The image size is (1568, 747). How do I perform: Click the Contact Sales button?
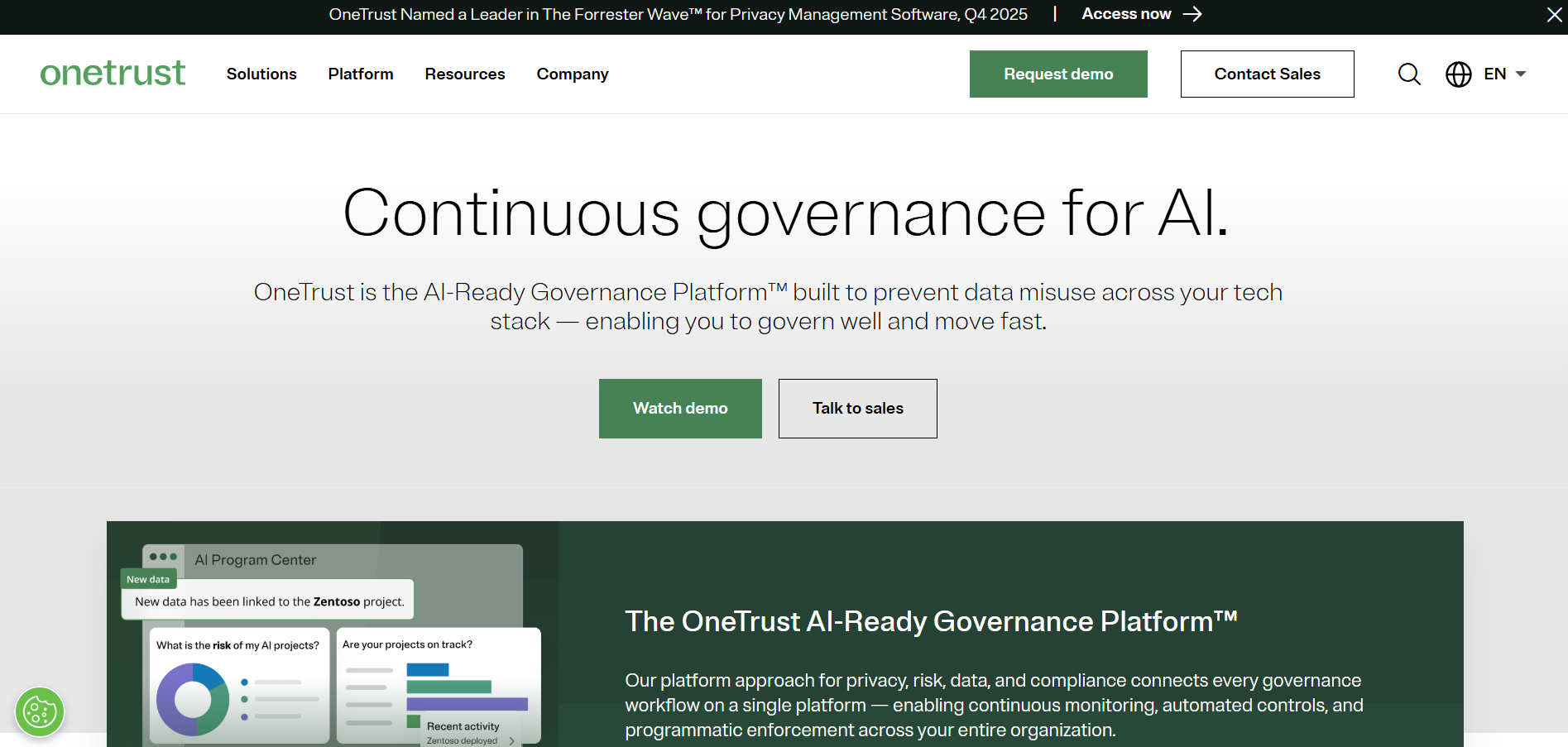point(1267,74)
